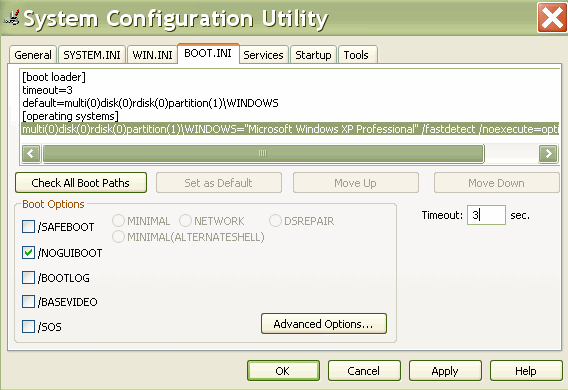Enable the /BASEVIDEO checkbox

tap(28, 302)
